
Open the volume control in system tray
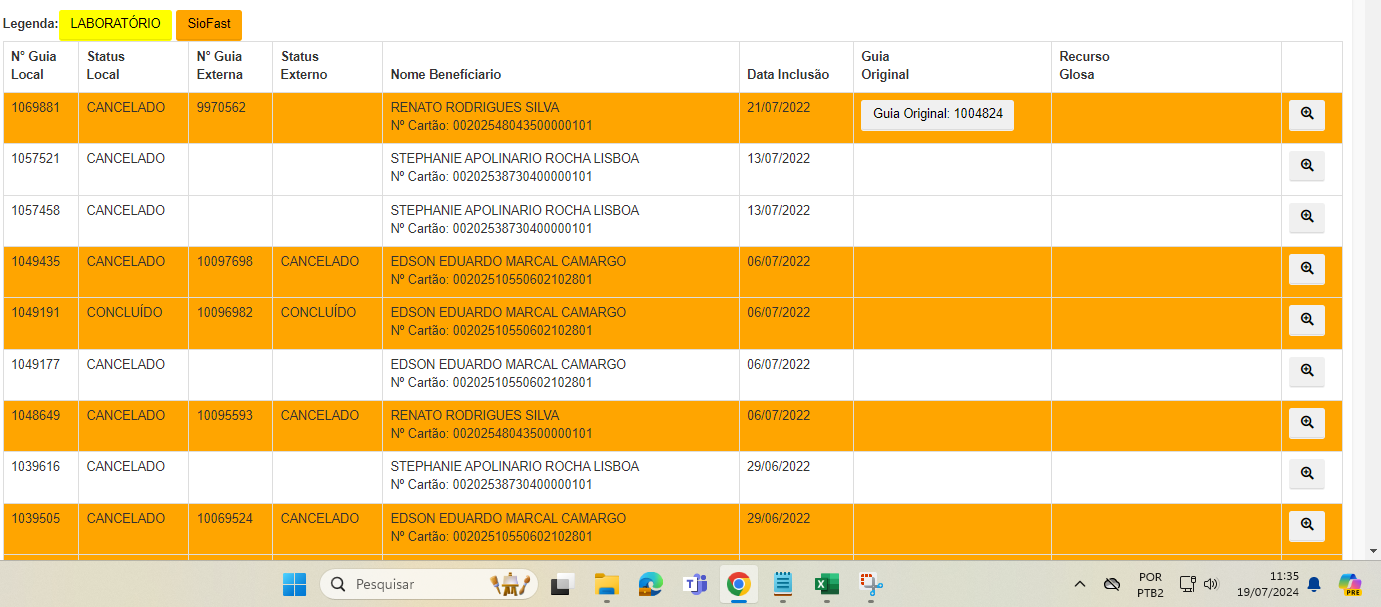1211,584
